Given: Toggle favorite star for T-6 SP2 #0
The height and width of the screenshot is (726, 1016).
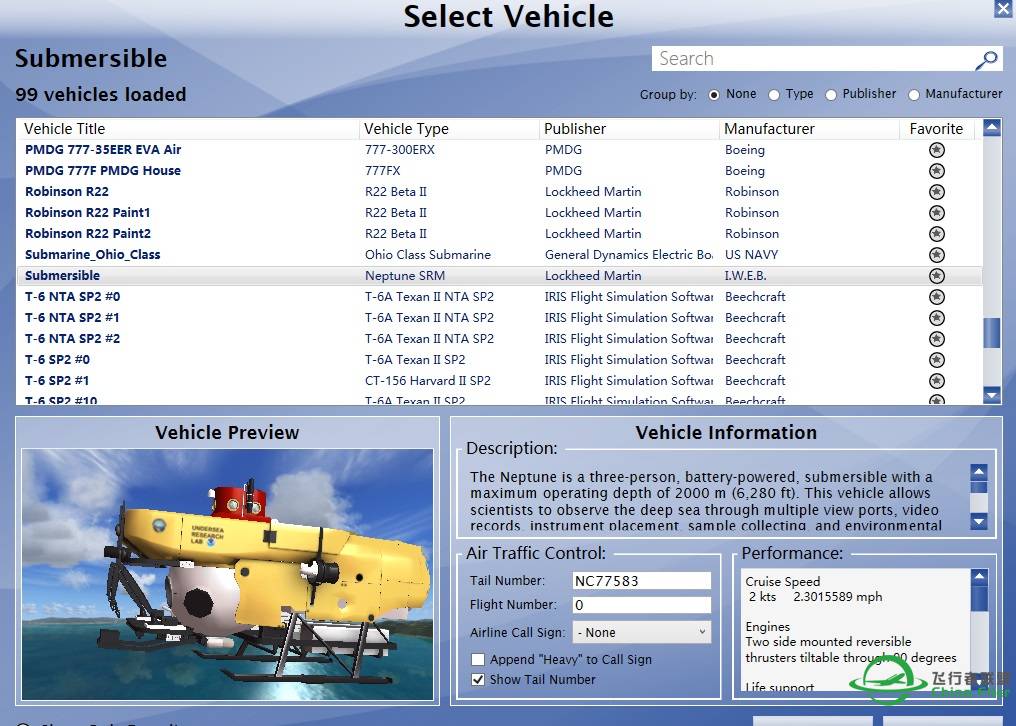Looking at the screenshot, I should pyautogui.click(x=936, y=360).
